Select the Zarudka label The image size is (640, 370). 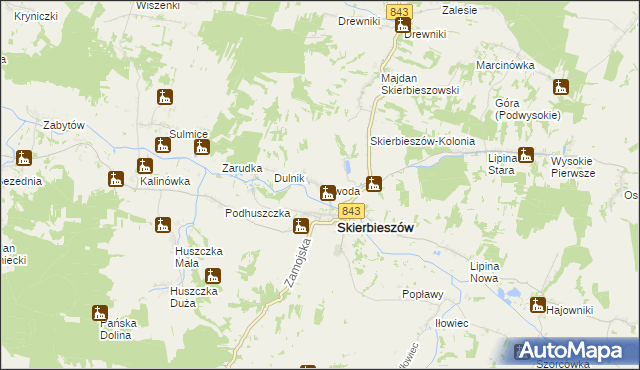(242, 168)
